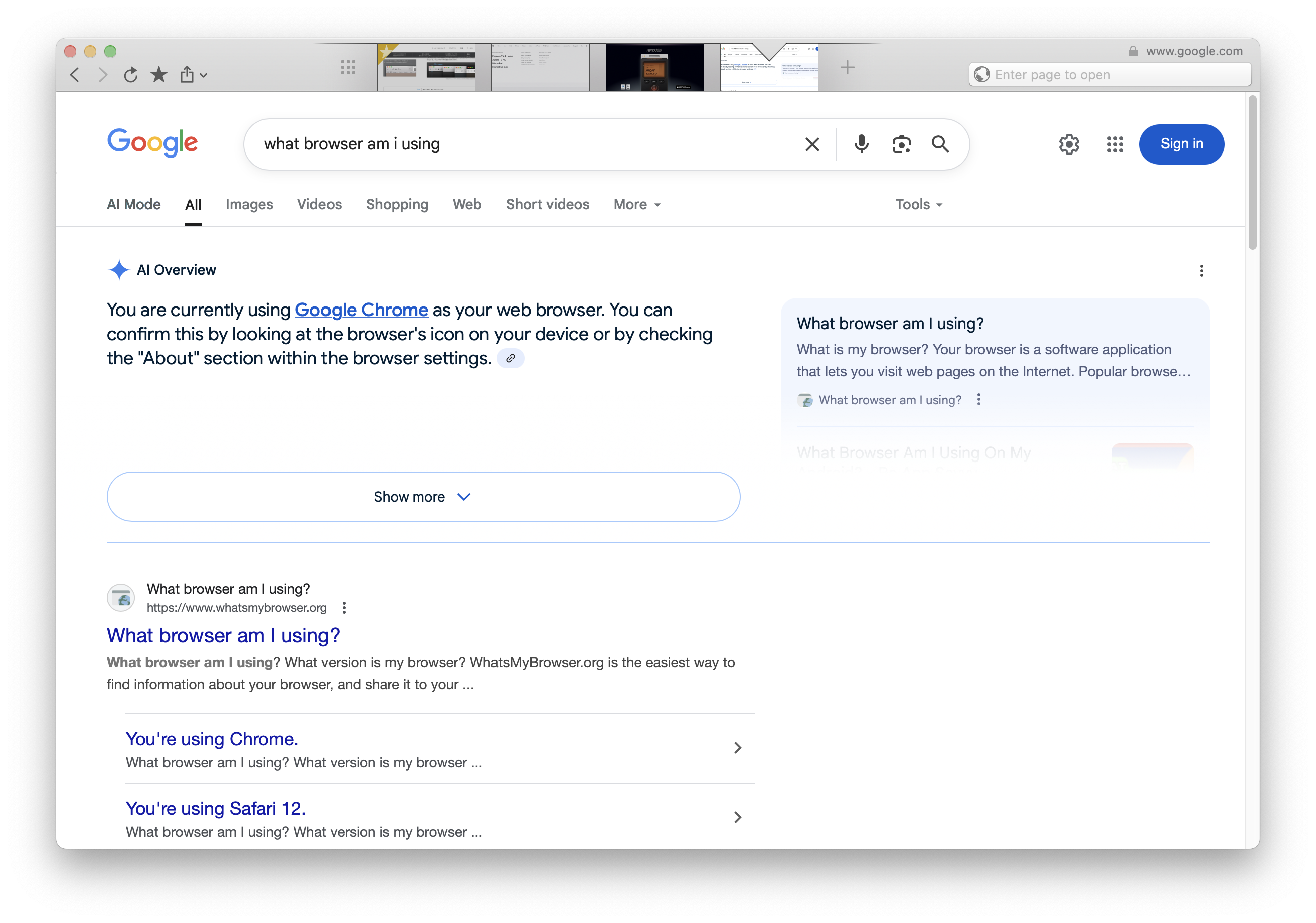Screen dimensions: 1316x923
Task: Click the Sign in button
Action: click(1181, 144)
